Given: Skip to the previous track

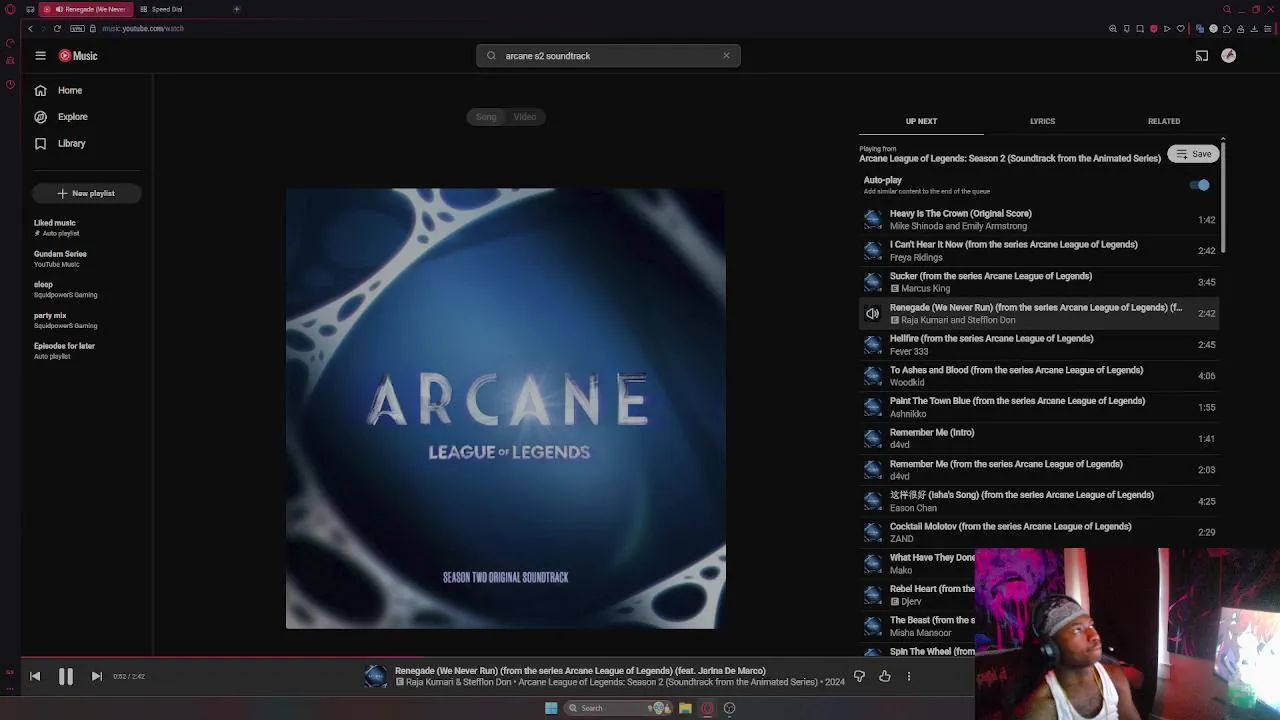Looking at the screenshot, I should (35, 677).
